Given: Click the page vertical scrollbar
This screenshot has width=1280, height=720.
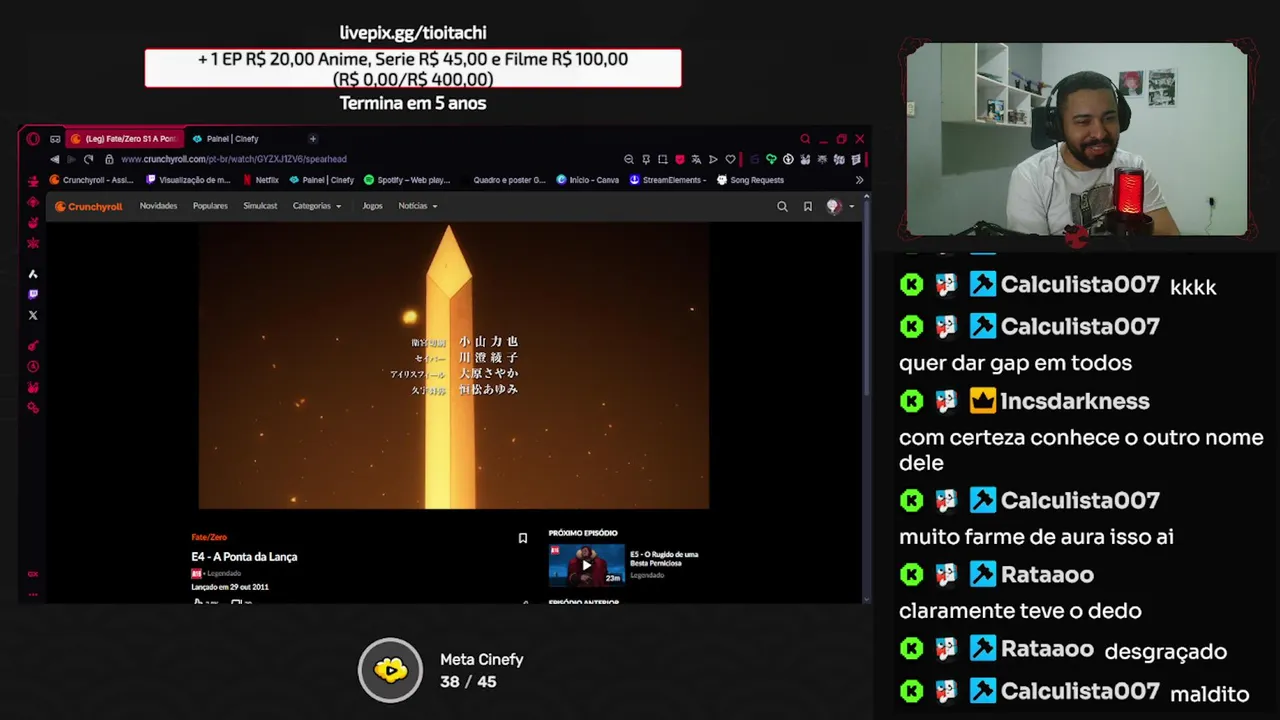Looking at the screenshot, I should click(866, 300).
